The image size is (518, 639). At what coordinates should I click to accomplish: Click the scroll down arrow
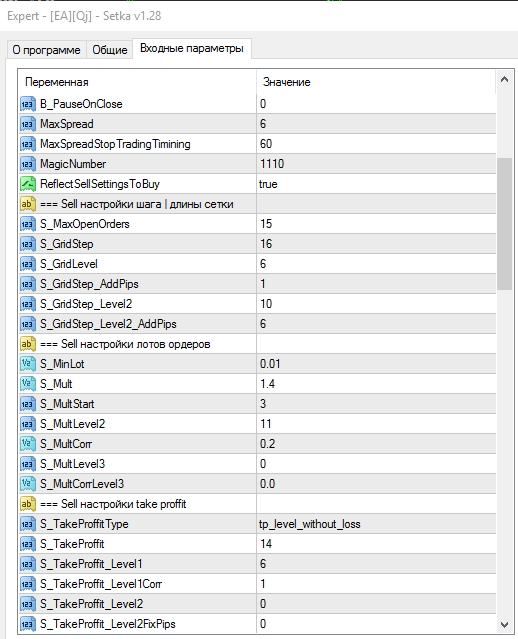(504, 624)
